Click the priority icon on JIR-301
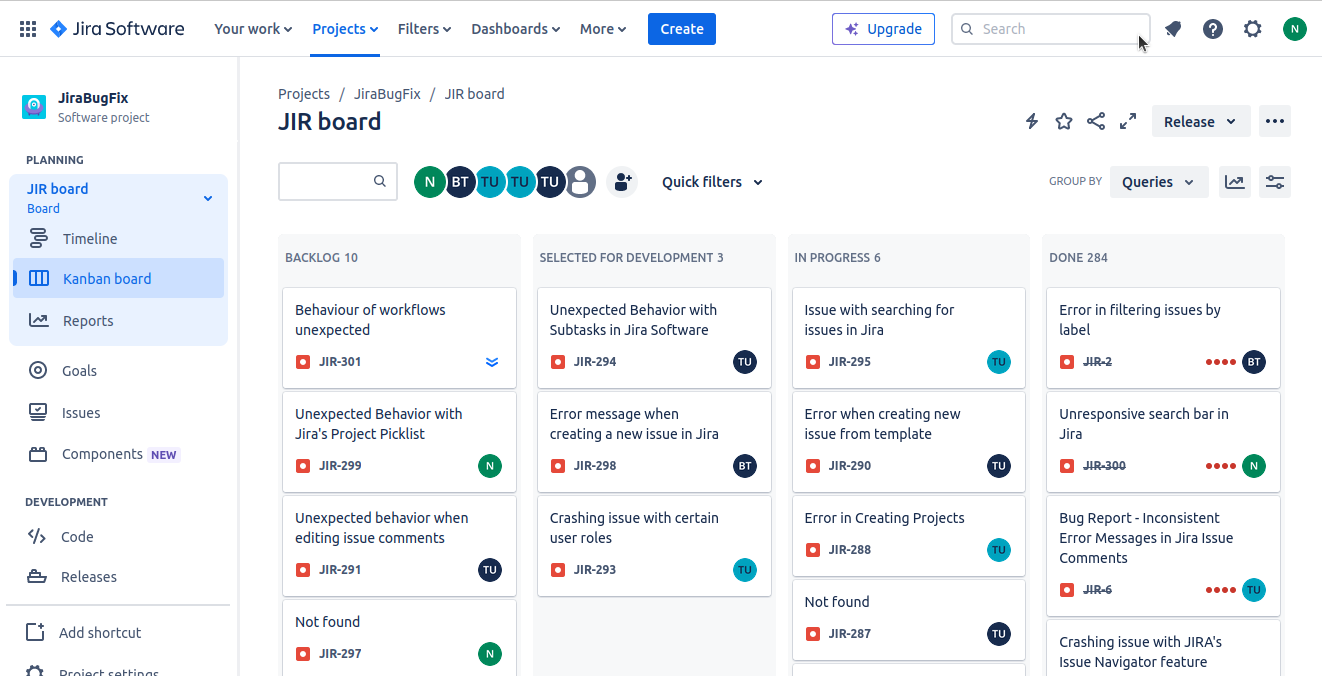1322x676 pixels. 491,362
